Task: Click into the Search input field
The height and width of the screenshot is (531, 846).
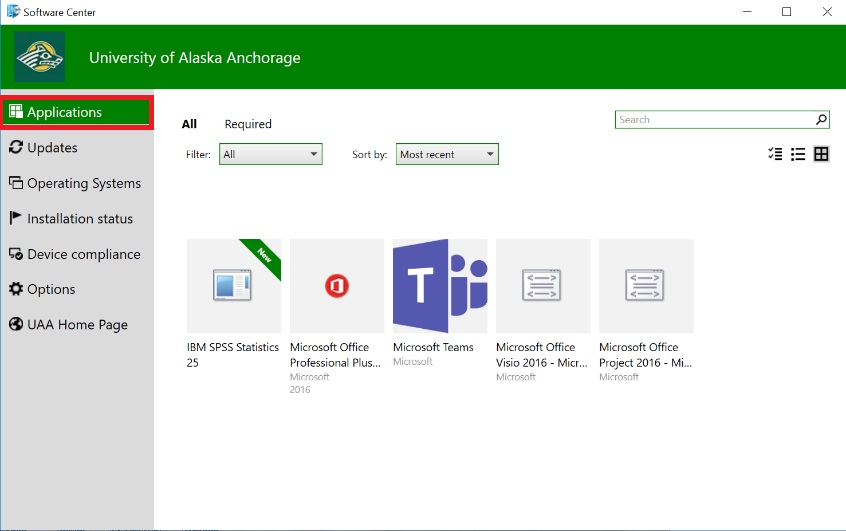Action: coord(713,120)
